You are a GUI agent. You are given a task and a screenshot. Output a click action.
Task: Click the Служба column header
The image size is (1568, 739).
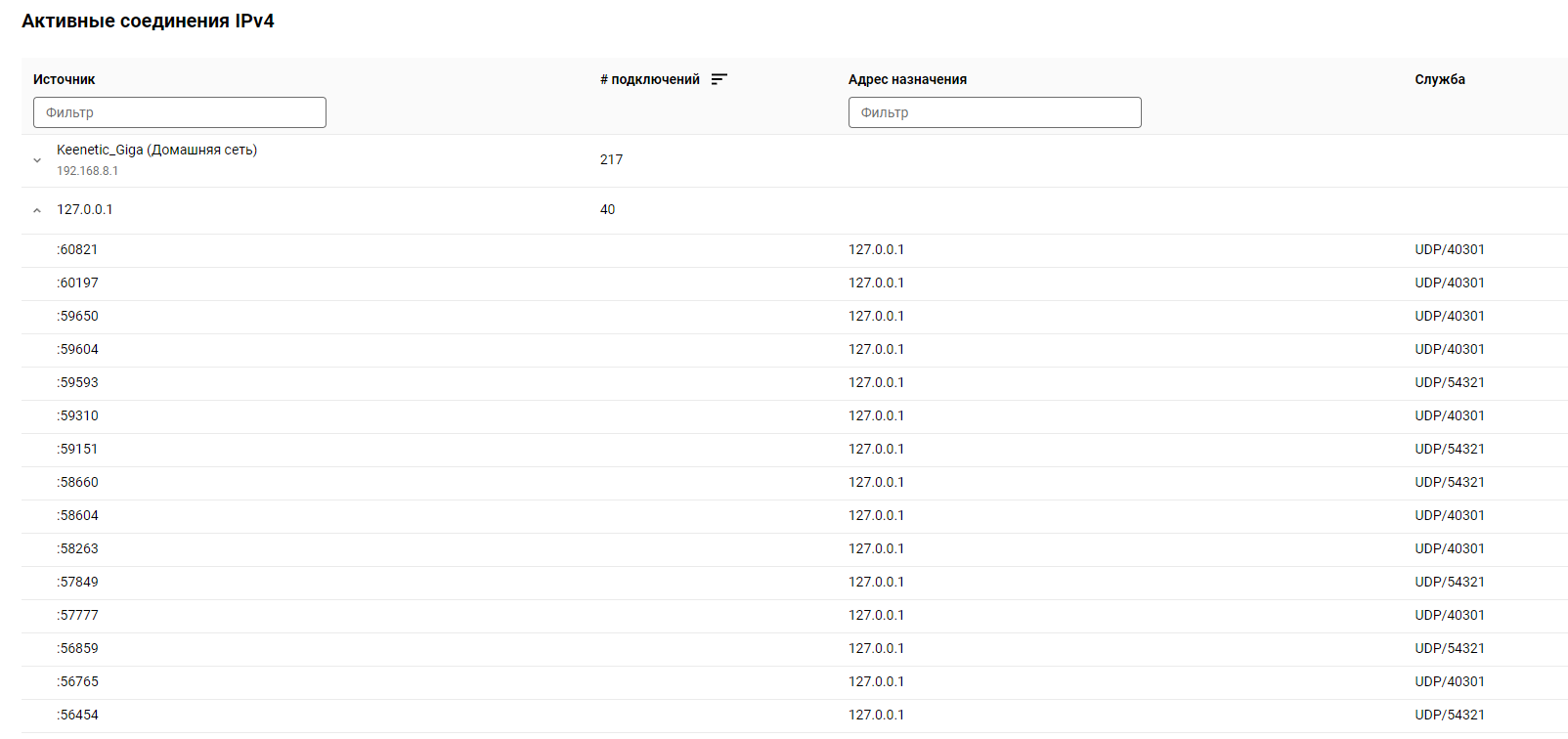pyautogui.click(x=1440, y=79)
